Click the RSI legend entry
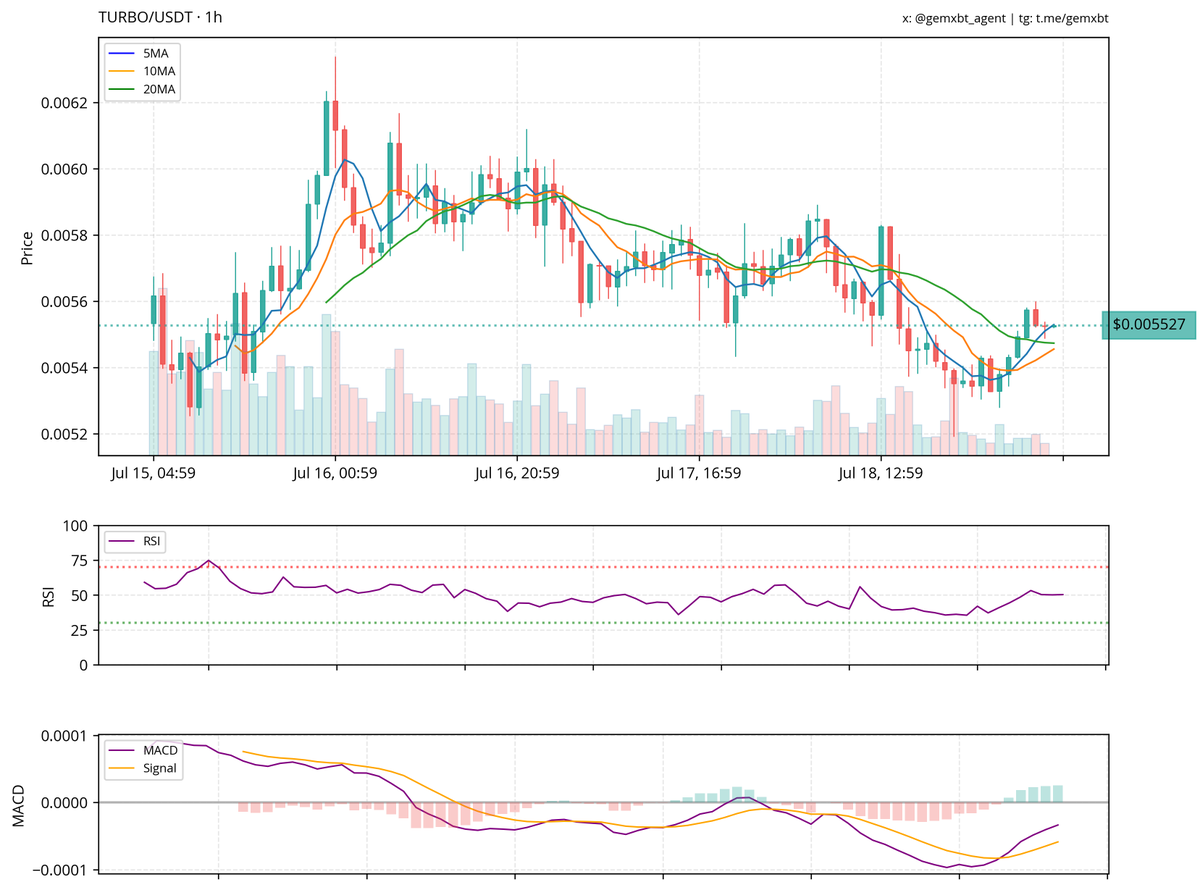 (136, 541)
